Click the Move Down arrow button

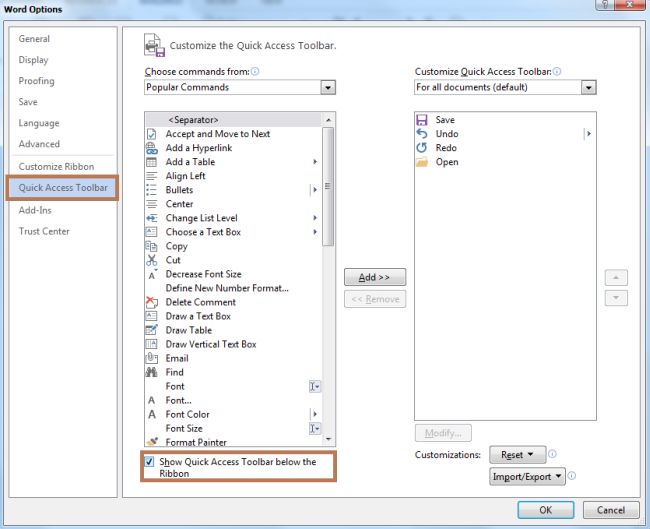[x=616, y=298]
